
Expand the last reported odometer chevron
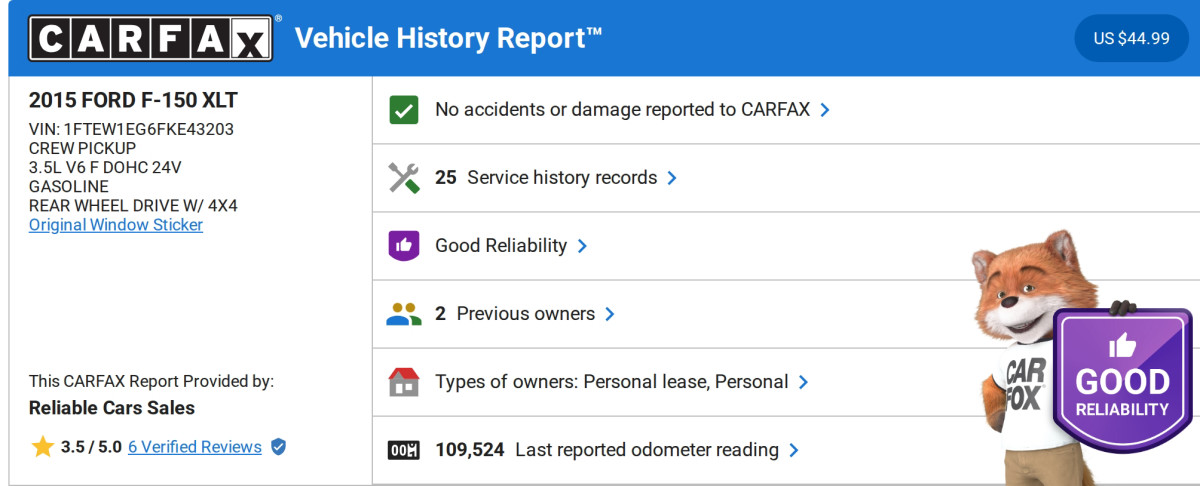click(x=794, y=450)
